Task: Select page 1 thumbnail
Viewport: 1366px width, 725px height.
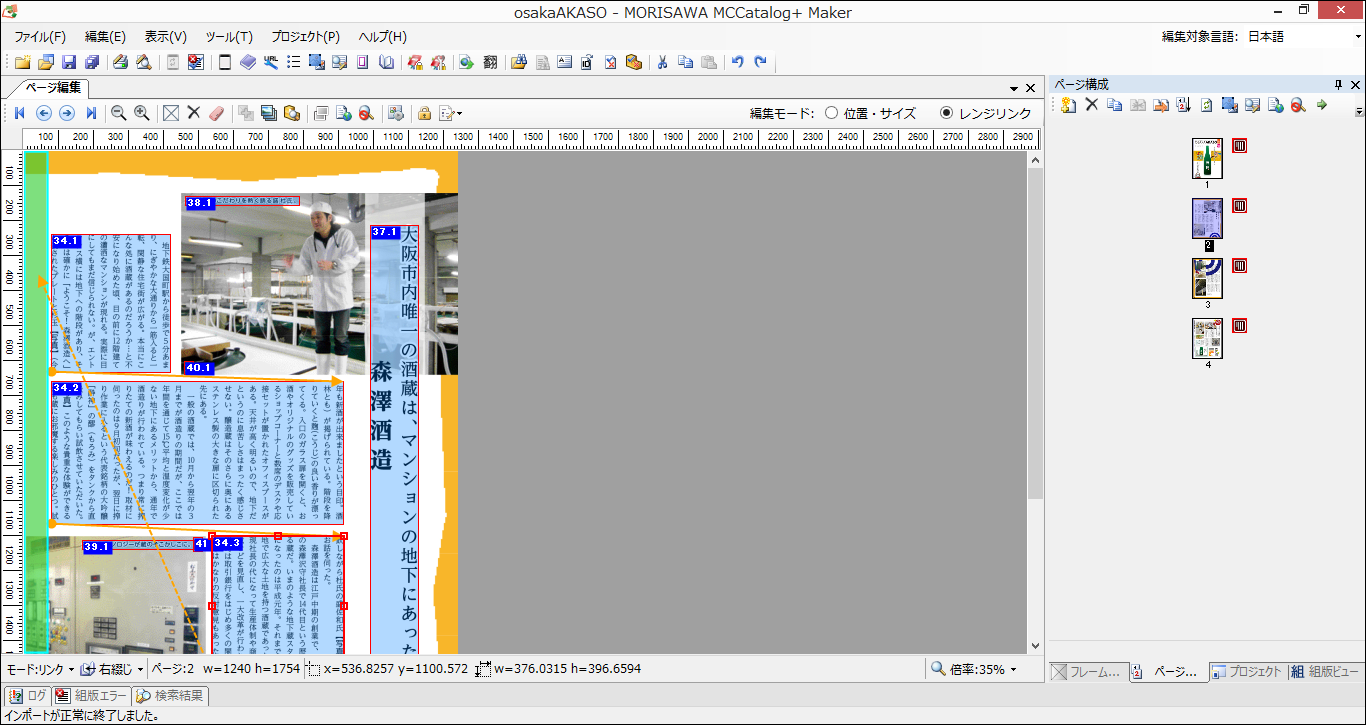Action: 1207,158
